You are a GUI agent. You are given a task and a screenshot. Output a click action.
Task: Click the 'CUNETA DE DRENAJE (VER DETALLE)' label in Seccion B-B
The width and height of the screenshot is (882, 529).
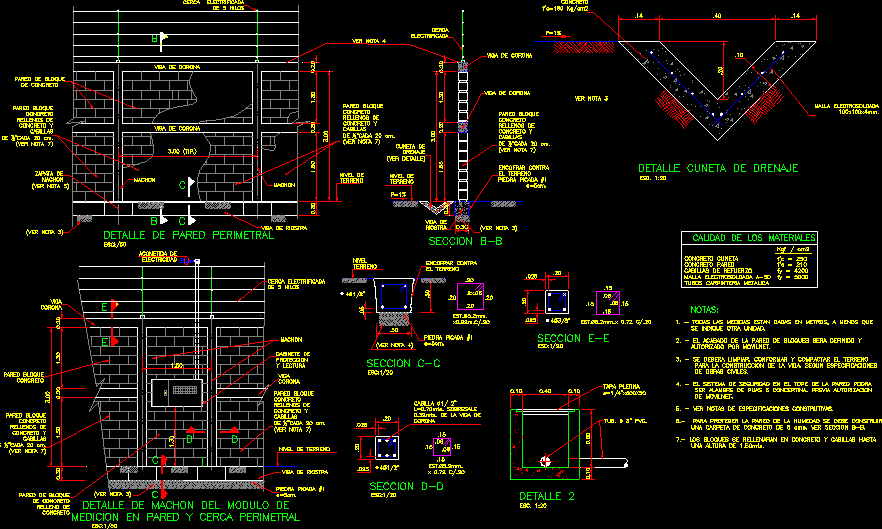[x=406, y=153]
